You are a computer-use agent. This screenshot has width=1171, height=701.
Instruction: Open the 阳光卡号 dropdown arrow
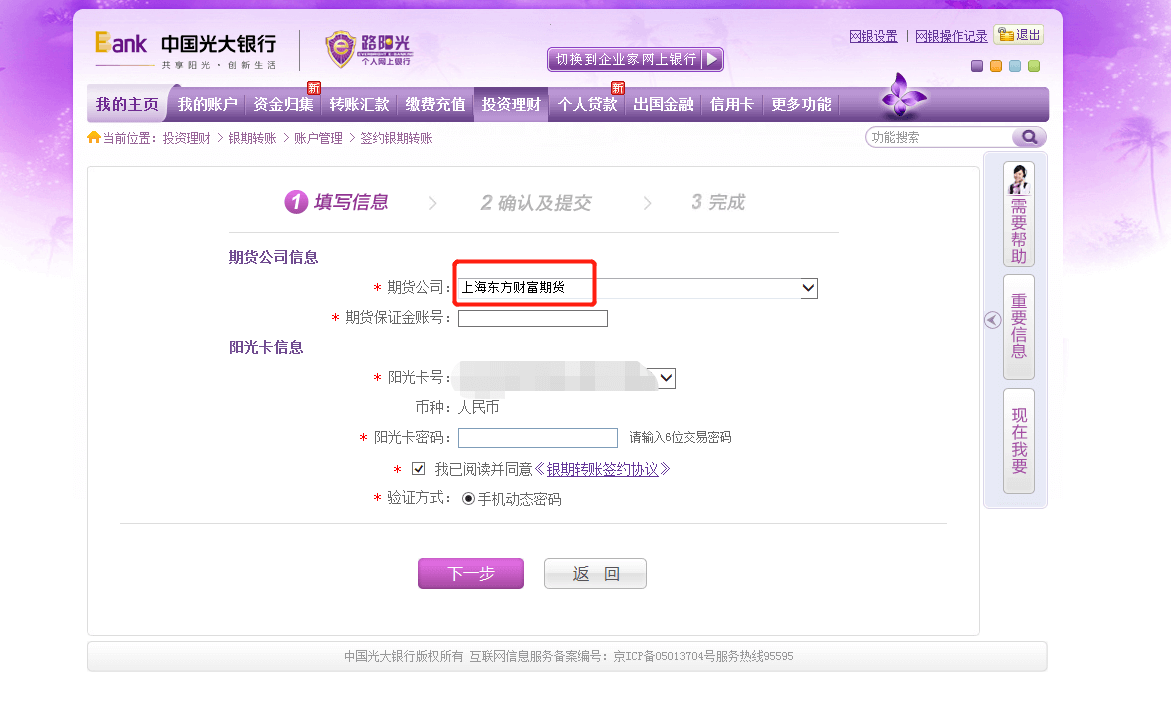[666, 378]
